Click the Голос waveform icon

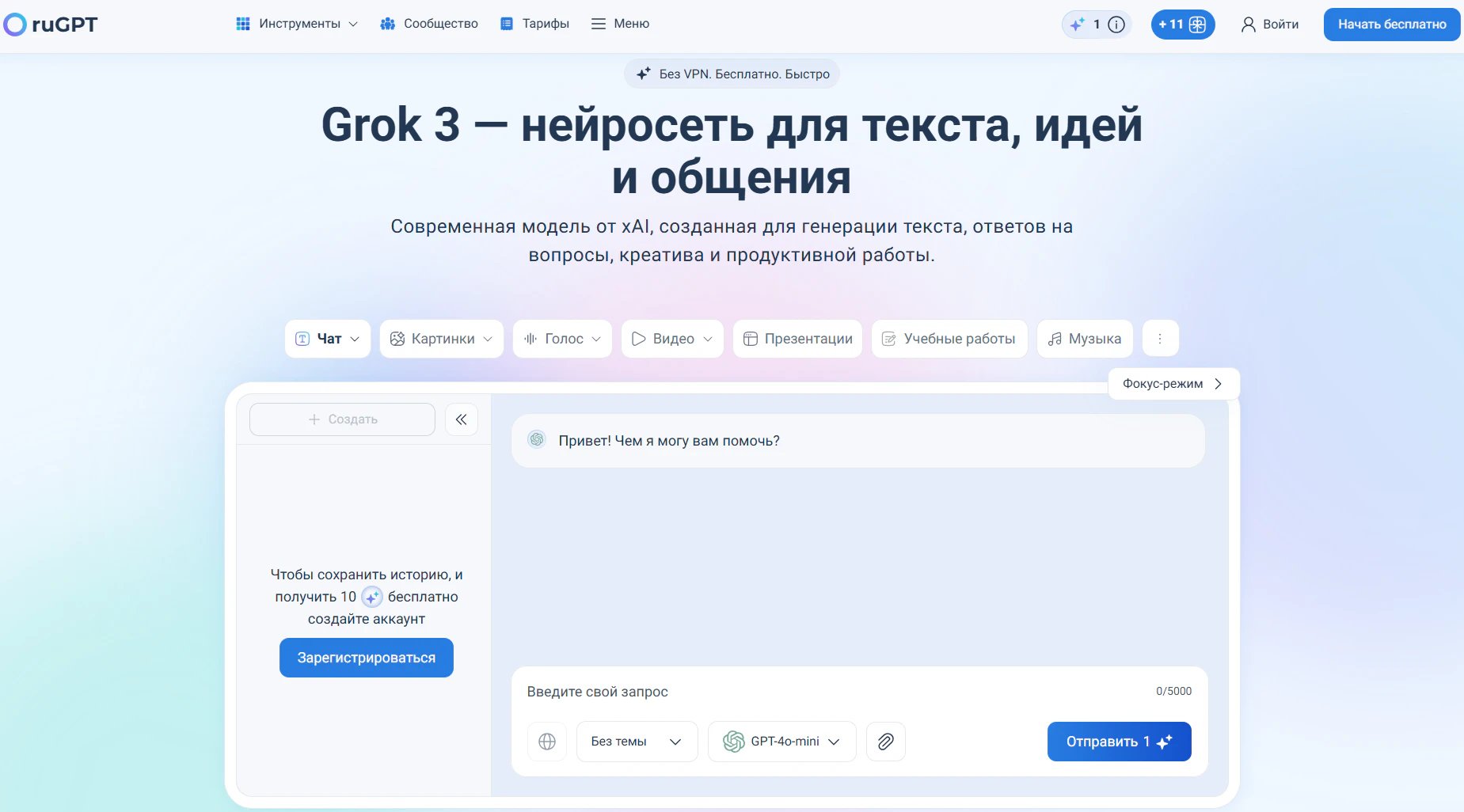[530, 339]
